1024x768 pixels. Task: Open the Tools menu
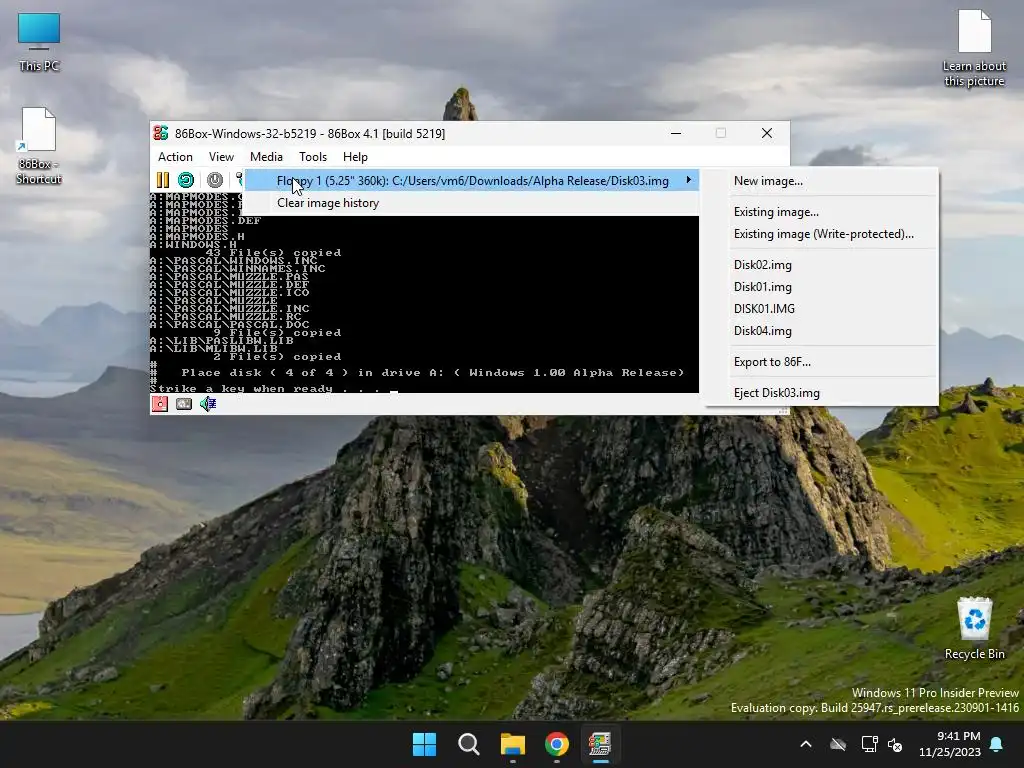point(313,157)
